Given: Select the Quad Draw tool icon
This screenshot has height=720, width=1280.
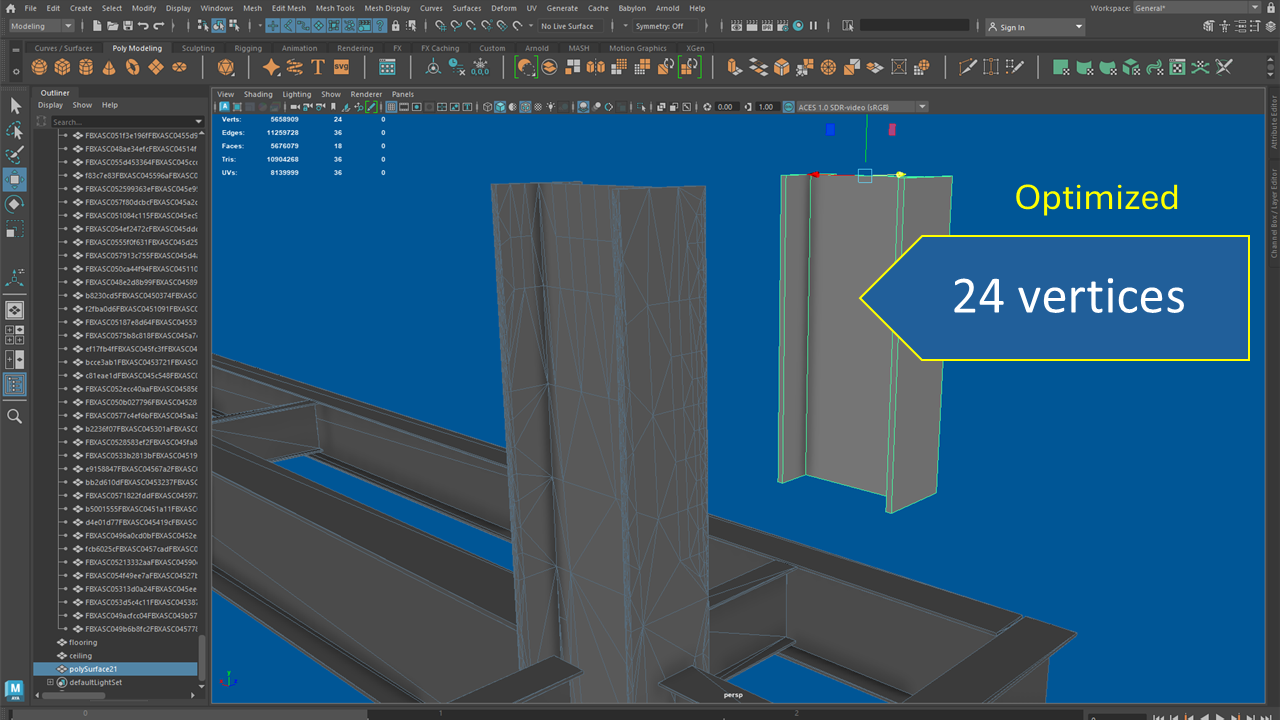Looking at the screenshot, I should pos(1016,67).
